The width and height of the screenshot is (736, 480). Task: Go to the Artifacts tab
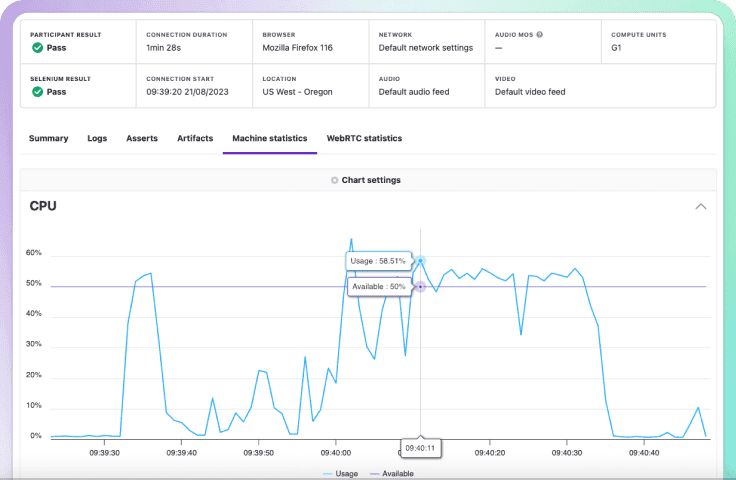[x=195, y=138]
